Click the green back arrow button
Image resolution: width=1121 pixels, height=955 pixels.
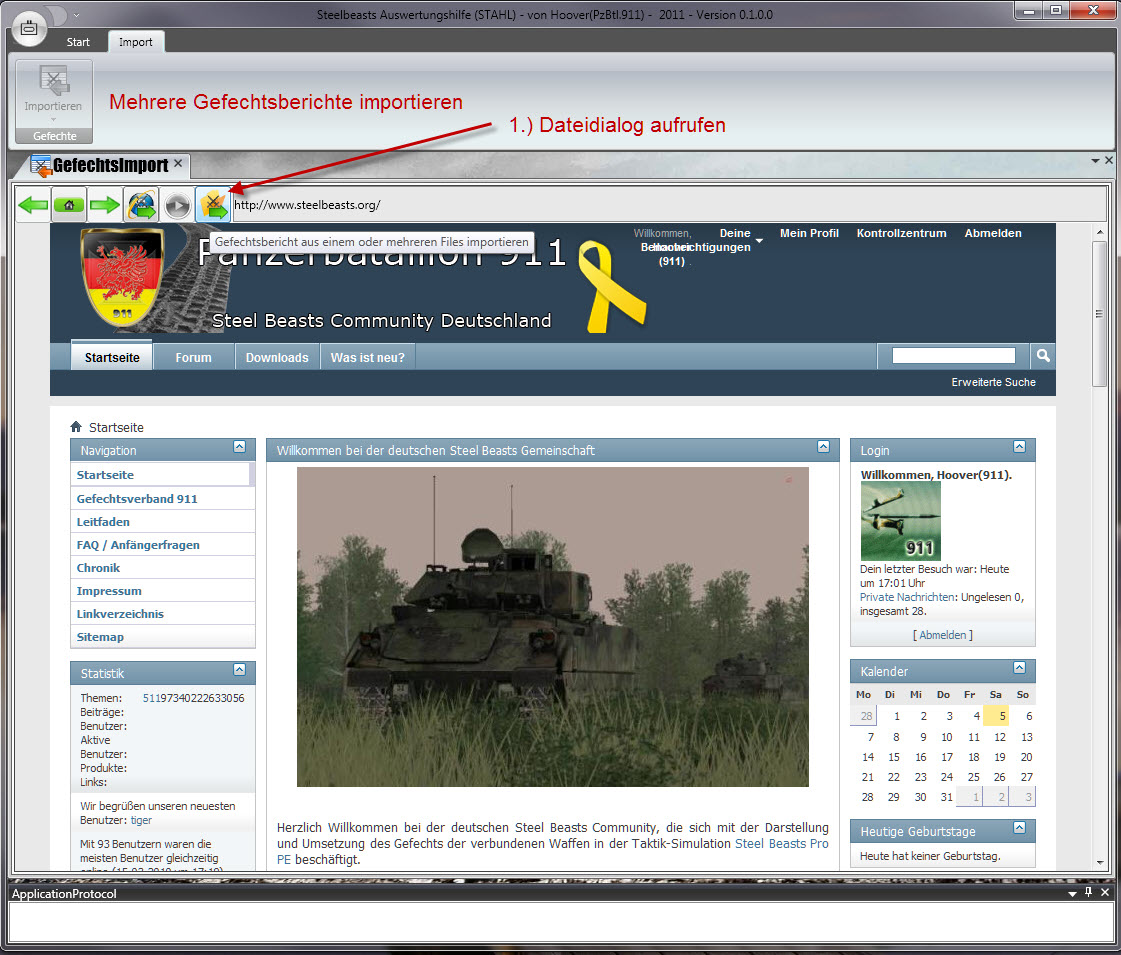point(33,205)
